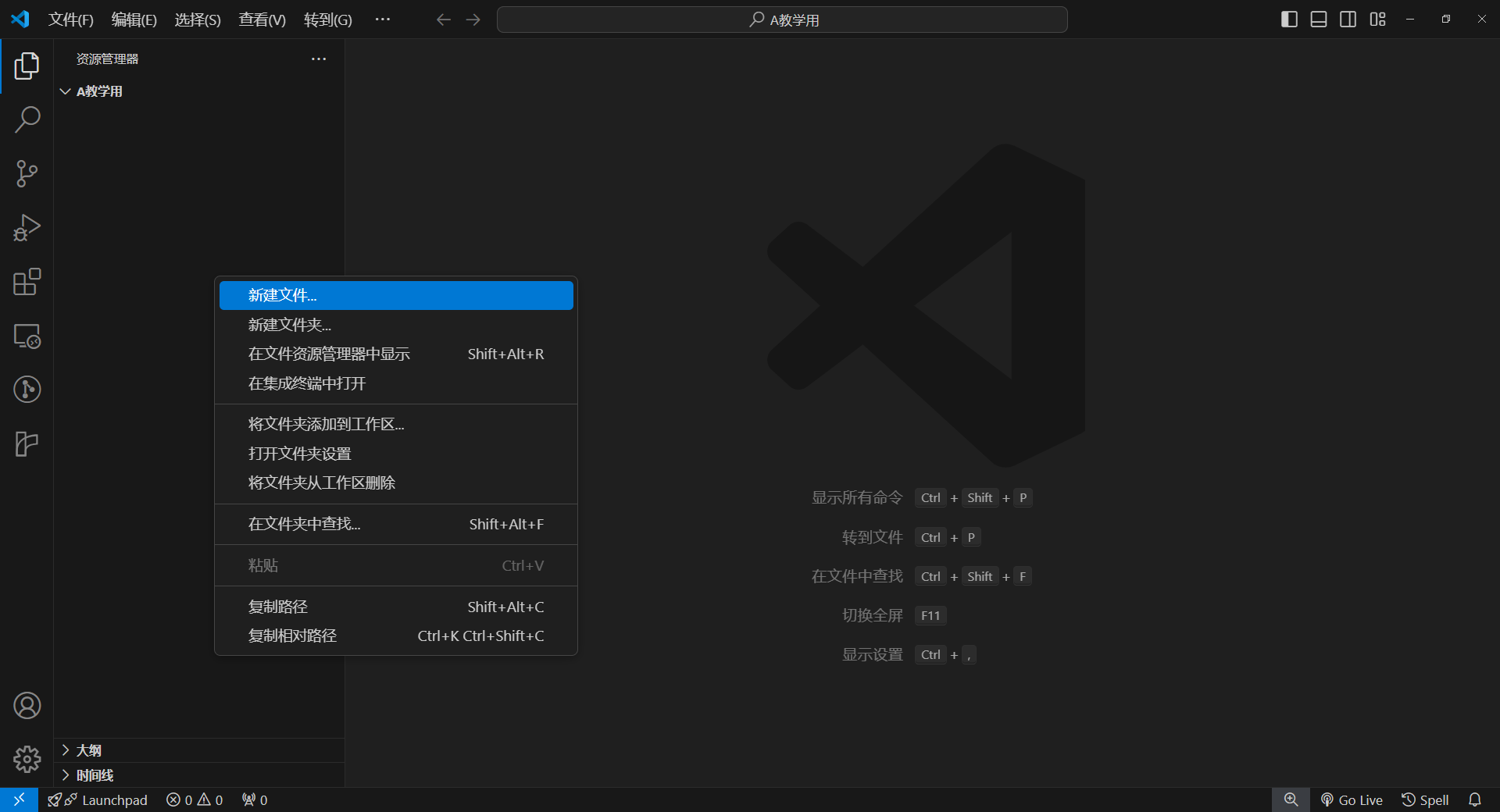Open the 转到(G) menu
Image resolution: width=1500 pixels, height=812 pixels.
pos(328,20)
